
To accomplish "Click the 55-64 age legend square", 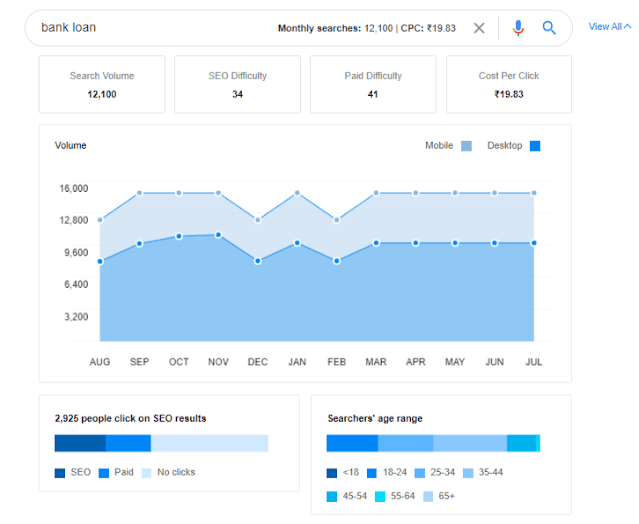I will (x=380, y=496).
